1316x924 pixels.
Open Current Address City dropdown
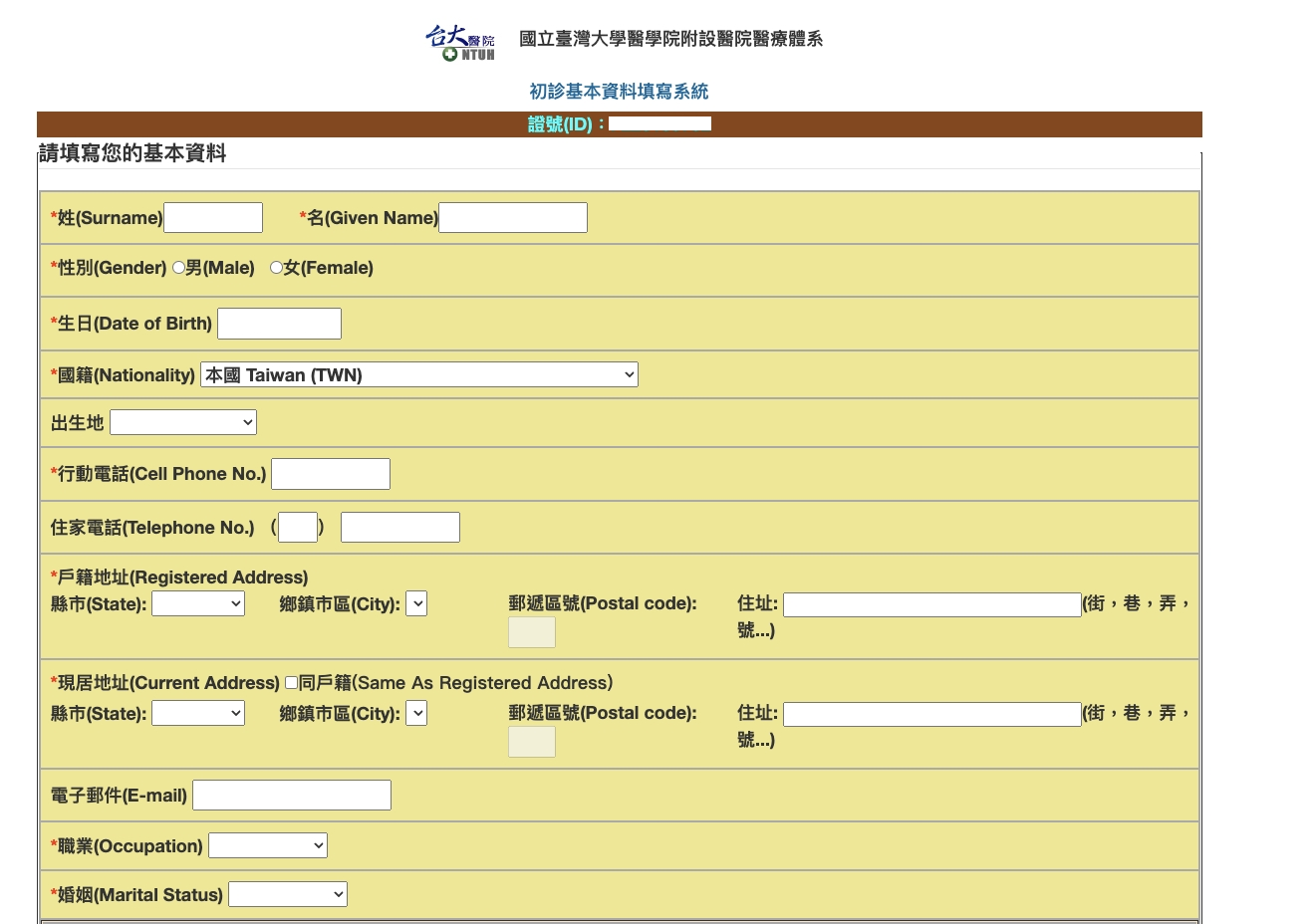[416, 713]
